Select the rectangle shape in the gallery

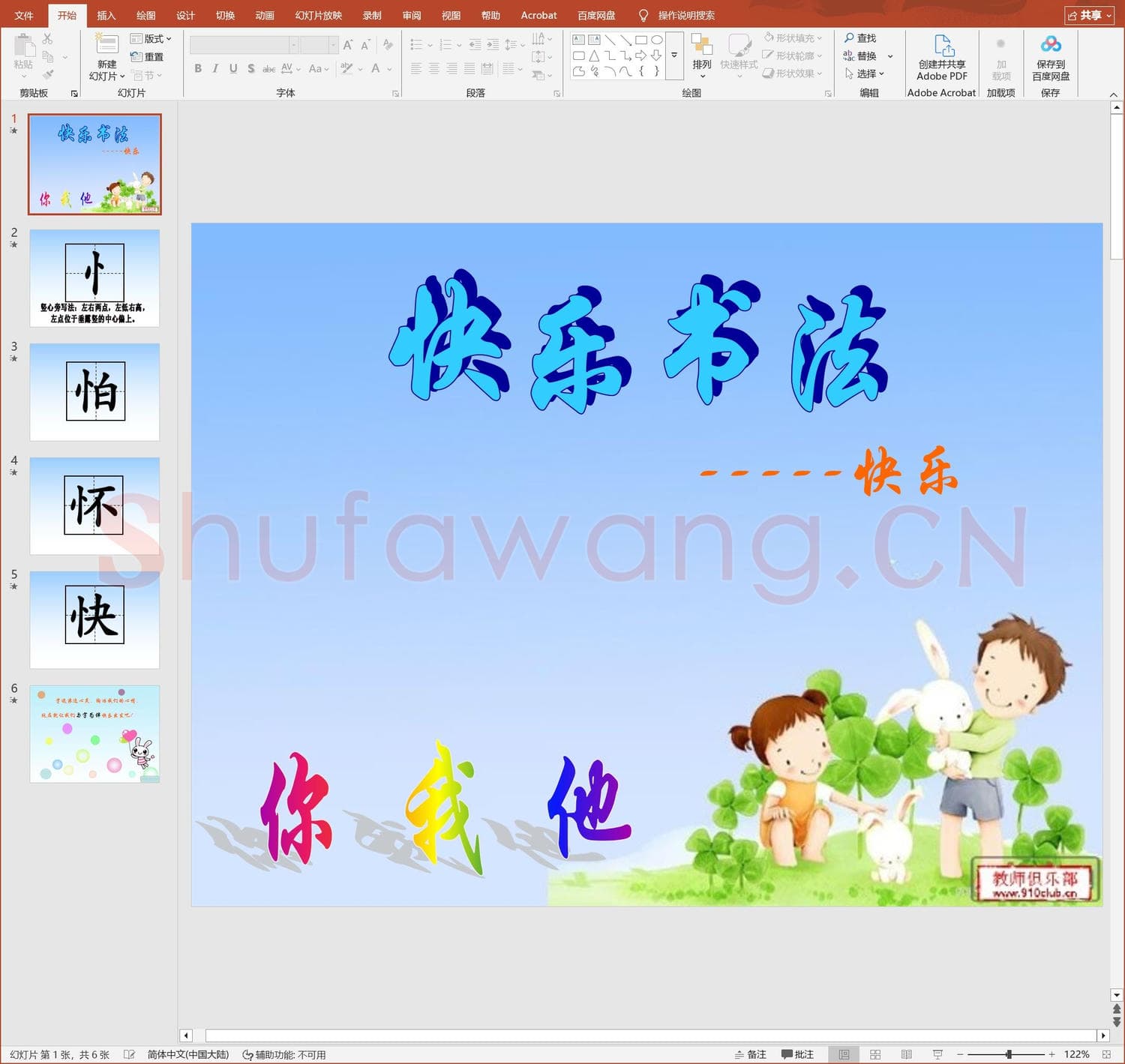click(641, 40)
